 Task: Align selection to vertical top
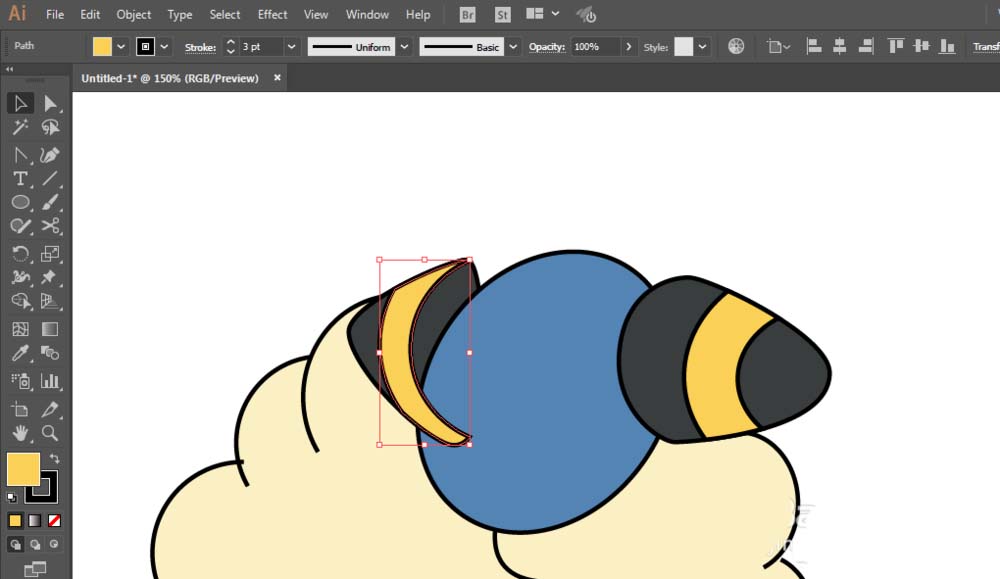pyautogui.click(x=895, y=46)
